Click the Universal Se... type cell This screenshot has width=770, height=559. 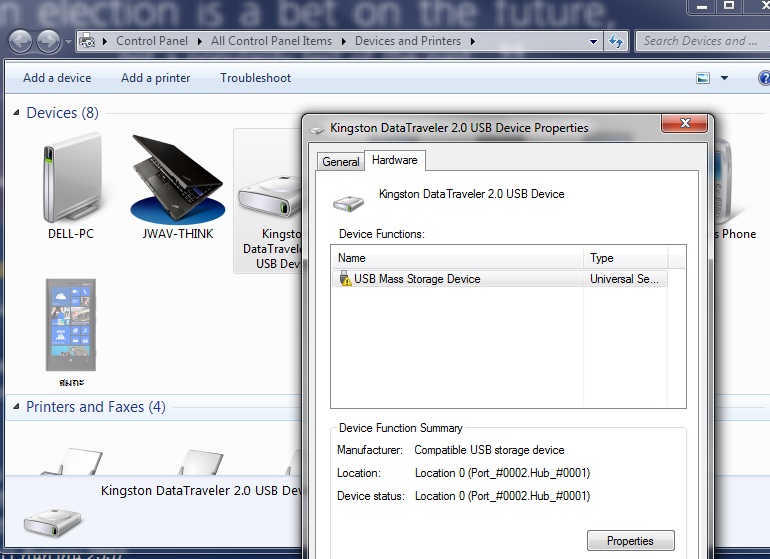(624, 279)
